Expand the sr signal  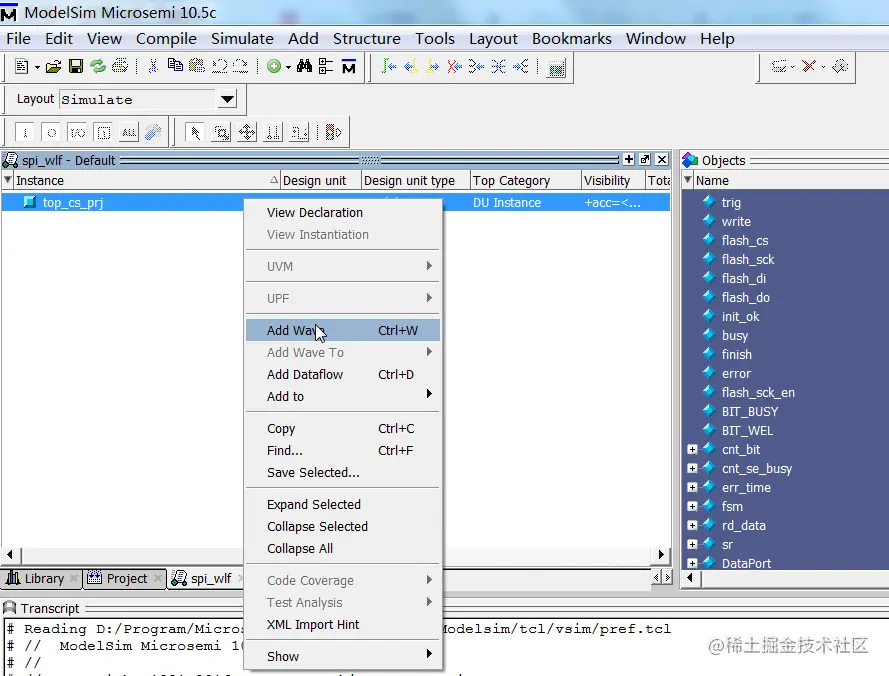692,544
